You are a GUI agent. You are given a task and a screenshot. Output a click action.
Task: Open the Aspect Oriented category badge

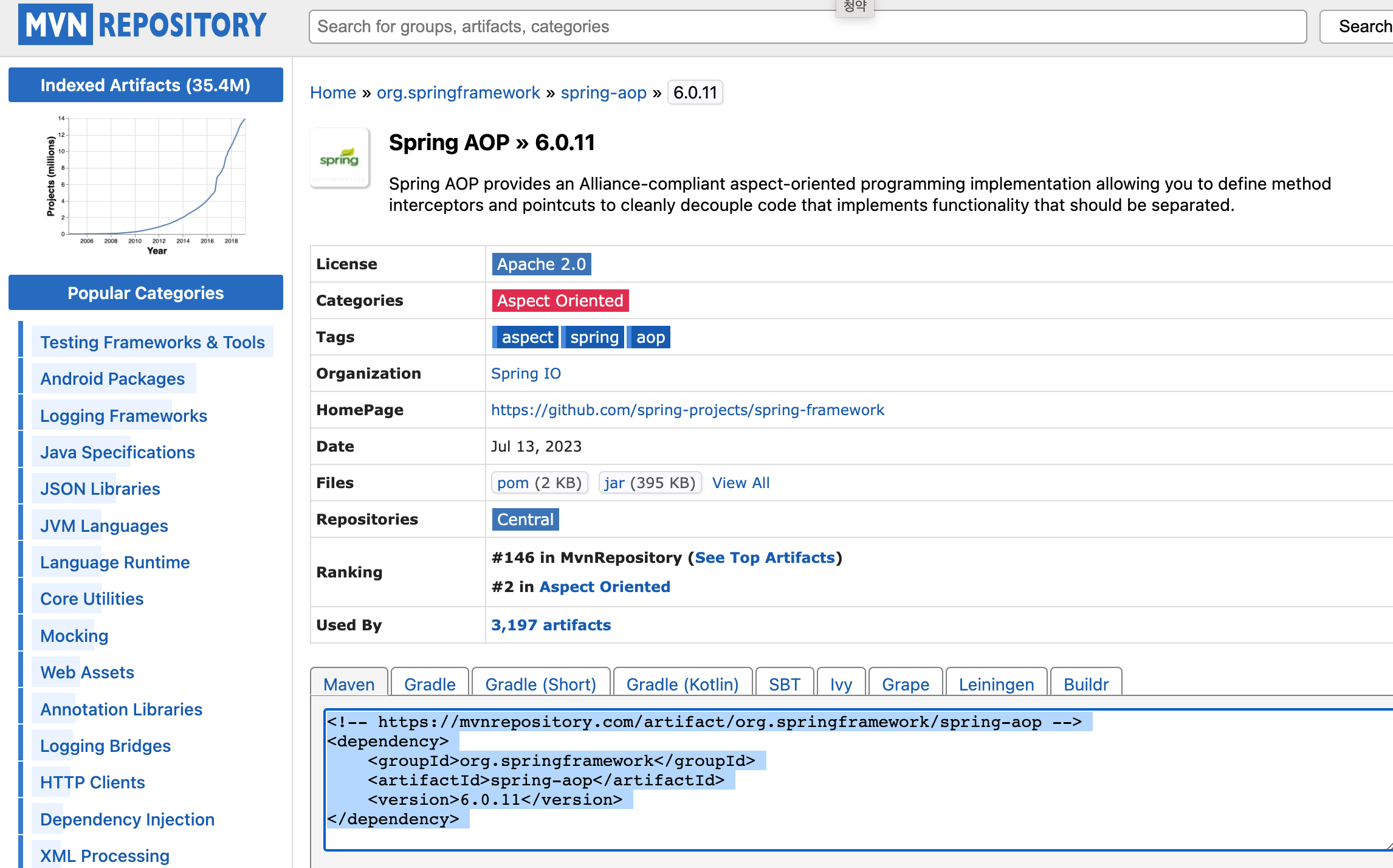point(559,301)
